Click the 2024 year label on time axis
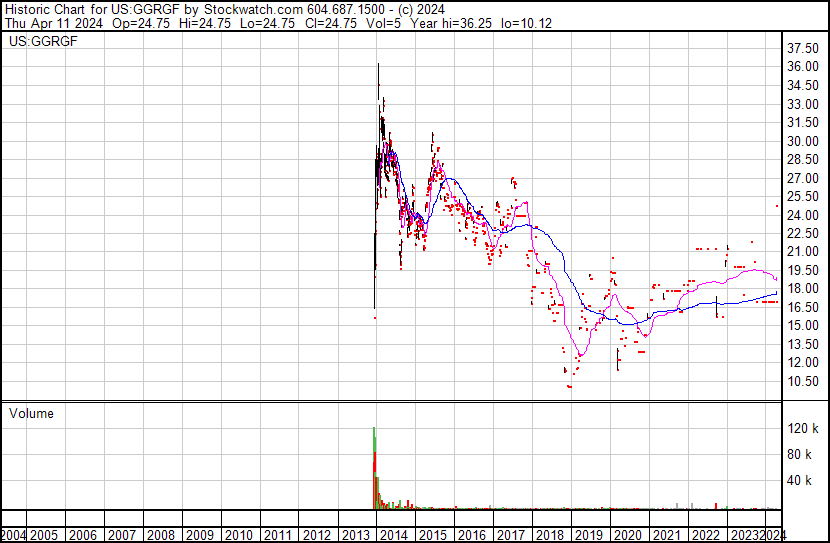The height and width of the screenshot is (543, 830). (x=772, y=535)
